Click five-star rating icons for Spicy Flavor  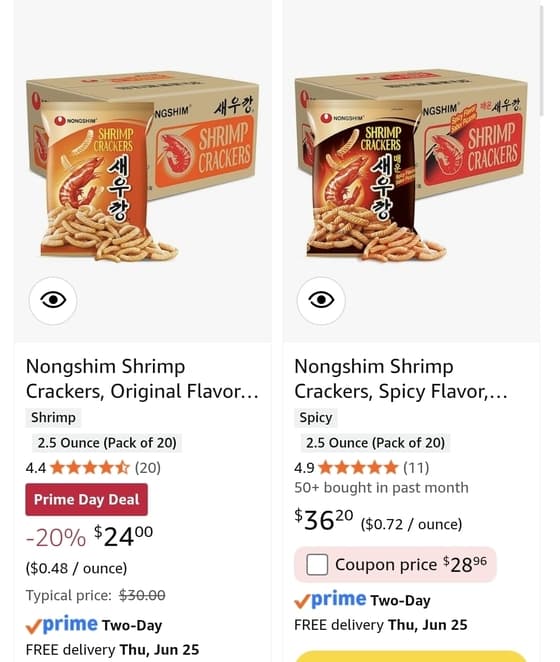pyautogui.click(x=358, y=468)
